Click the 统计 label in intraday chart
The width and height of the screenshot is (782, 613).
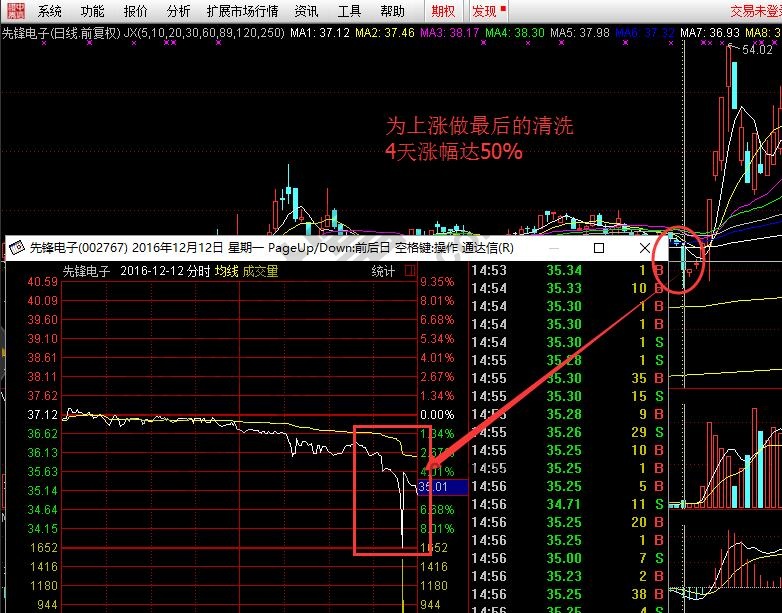(383, 271)
